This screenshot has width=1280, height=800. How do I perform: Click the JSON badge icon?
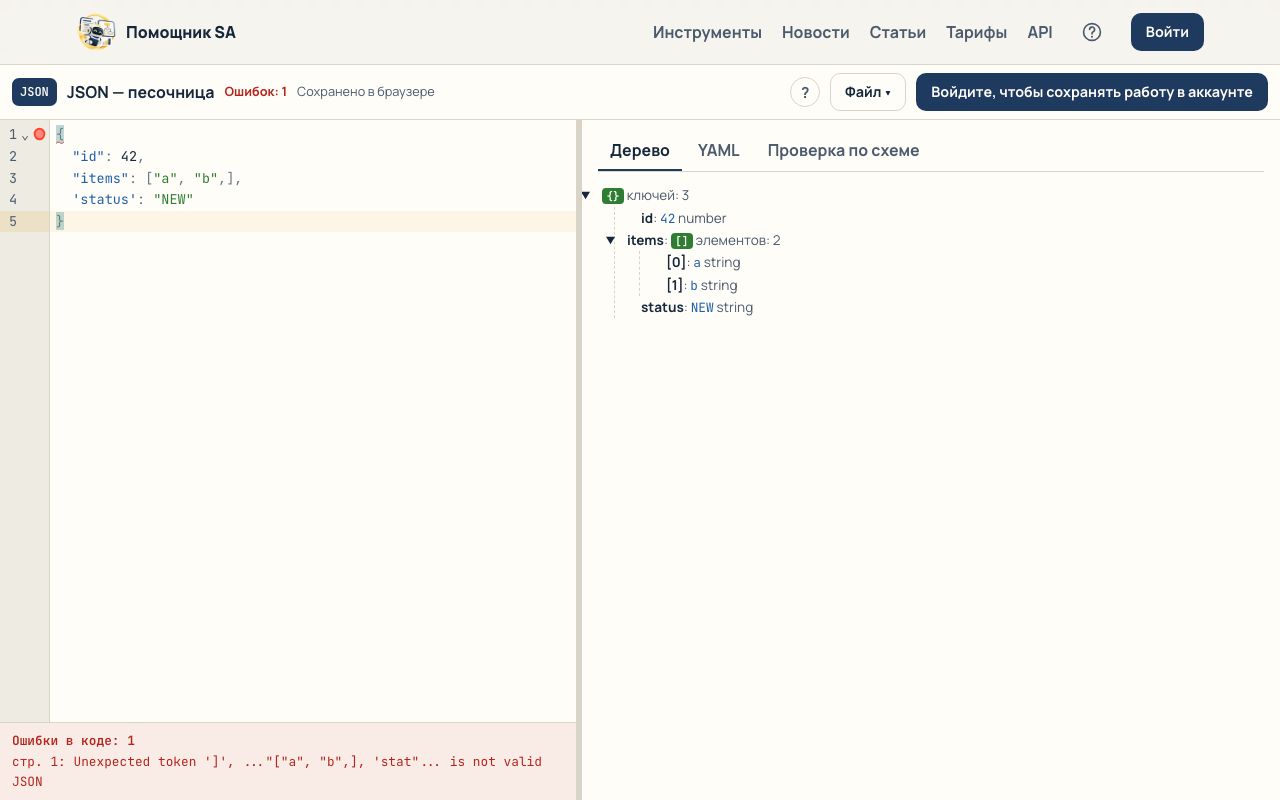[x=34, y=92]
